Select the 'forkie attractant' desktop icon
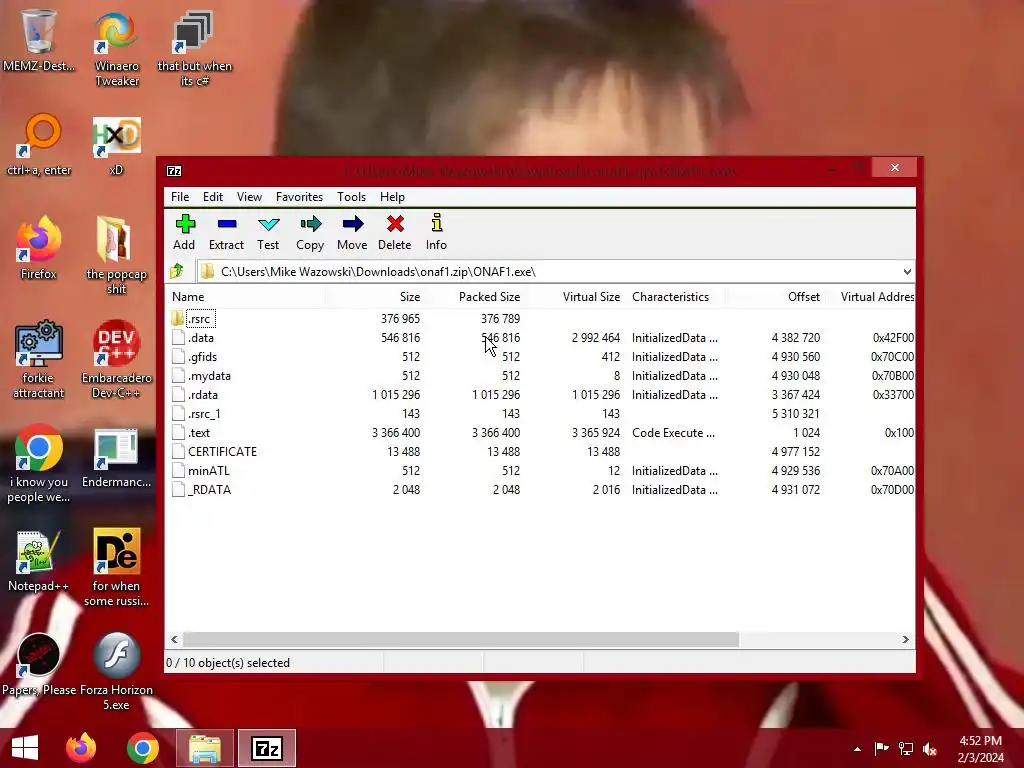The image size is (1024, 768). pyautogui.click(x=39, y=358)
